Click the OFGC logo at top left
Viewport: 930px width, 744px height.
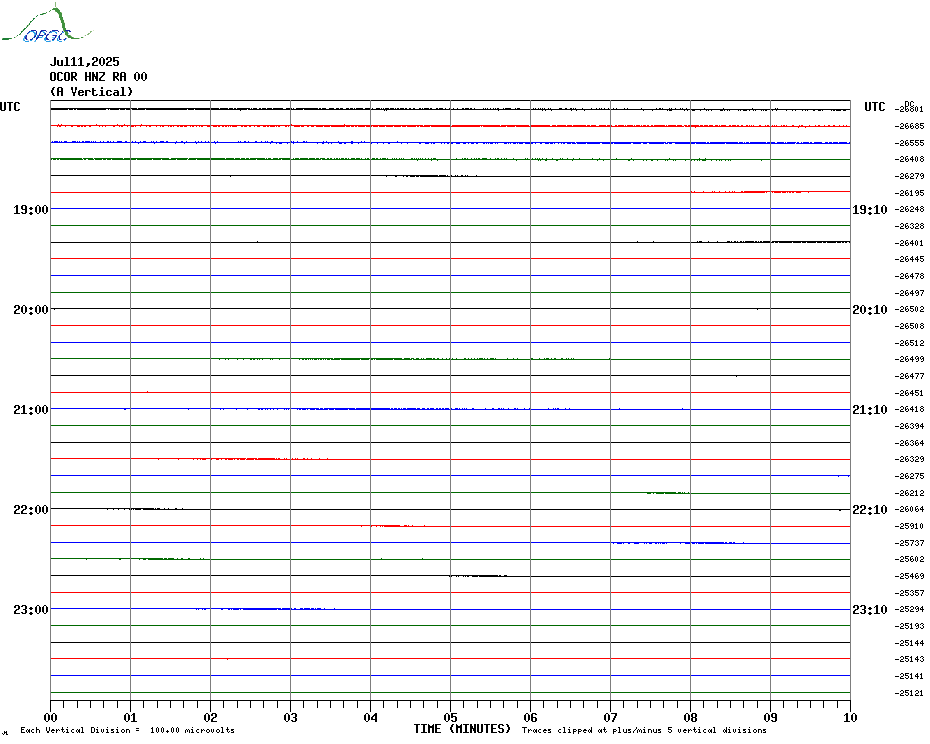(47, 24)
